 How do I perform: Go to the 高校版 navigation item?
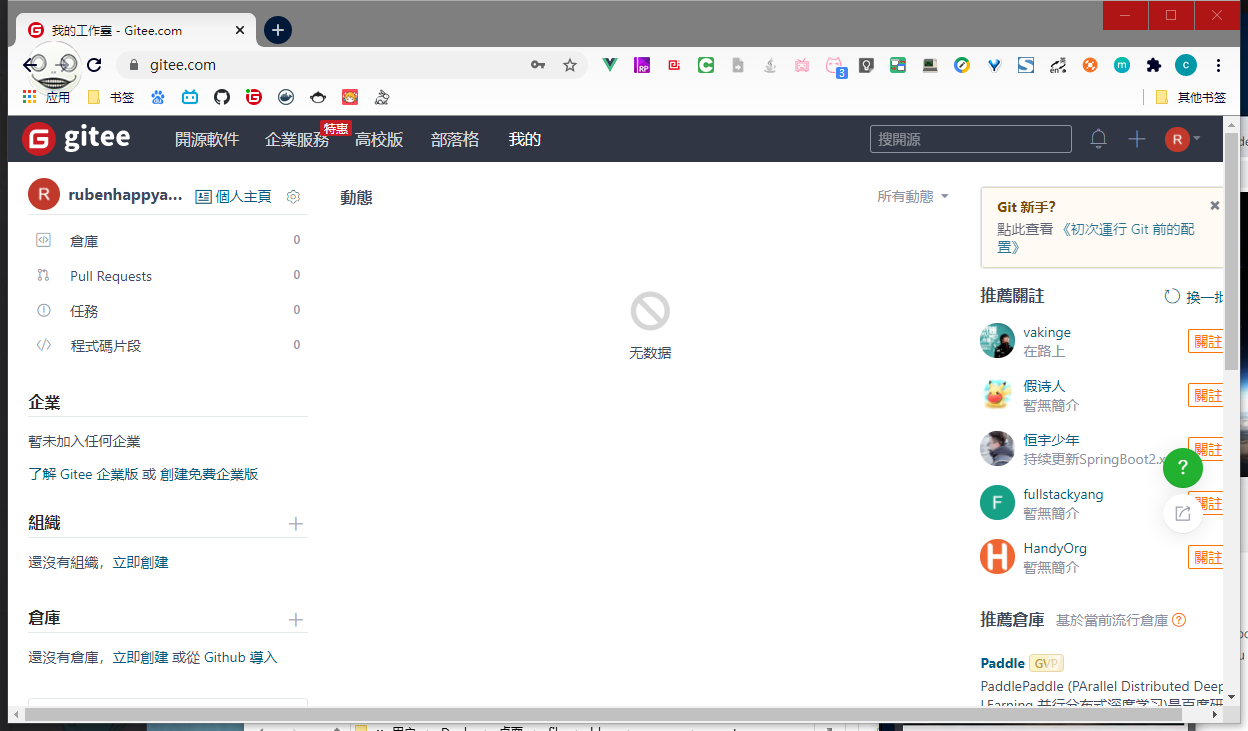[379, 139]
